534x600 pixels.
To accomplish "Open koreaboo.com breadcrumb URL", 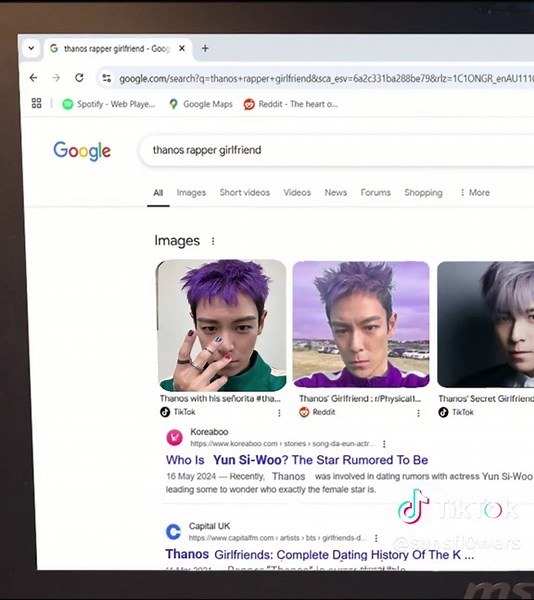I will [x=282, y=443].
